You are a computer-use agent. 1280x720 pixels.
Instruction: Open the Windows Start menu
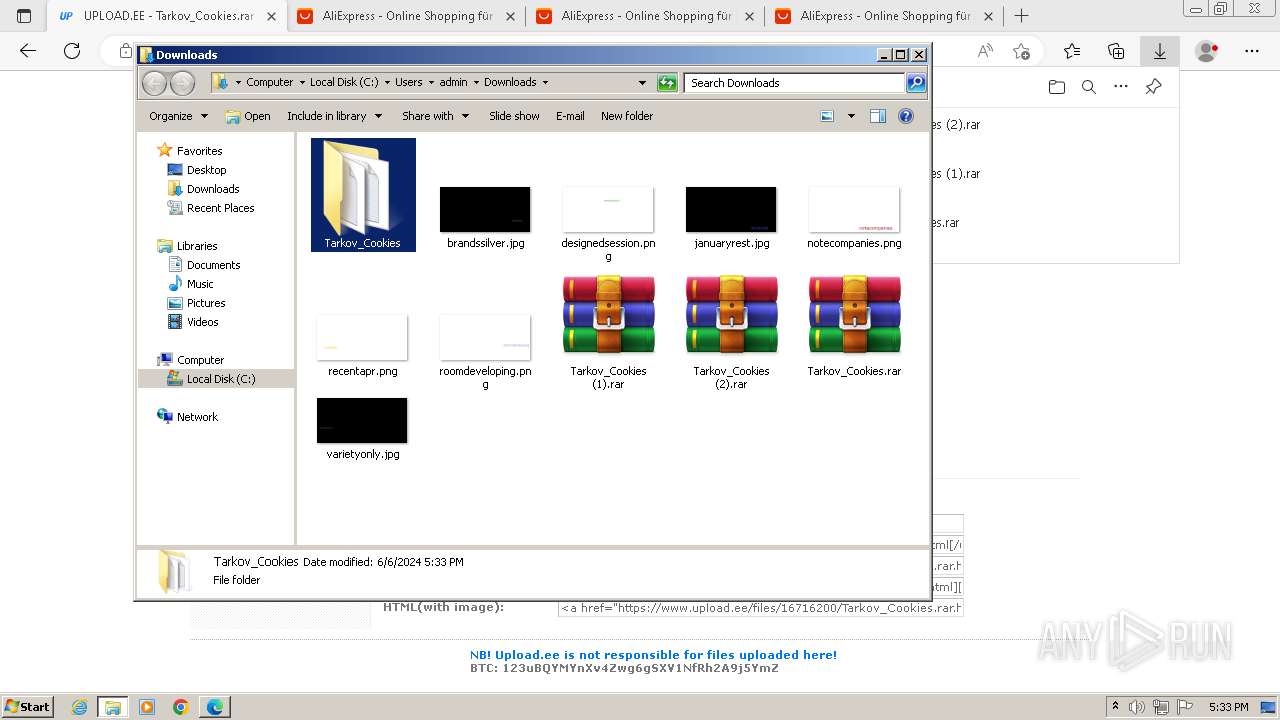tap(27, 706)
